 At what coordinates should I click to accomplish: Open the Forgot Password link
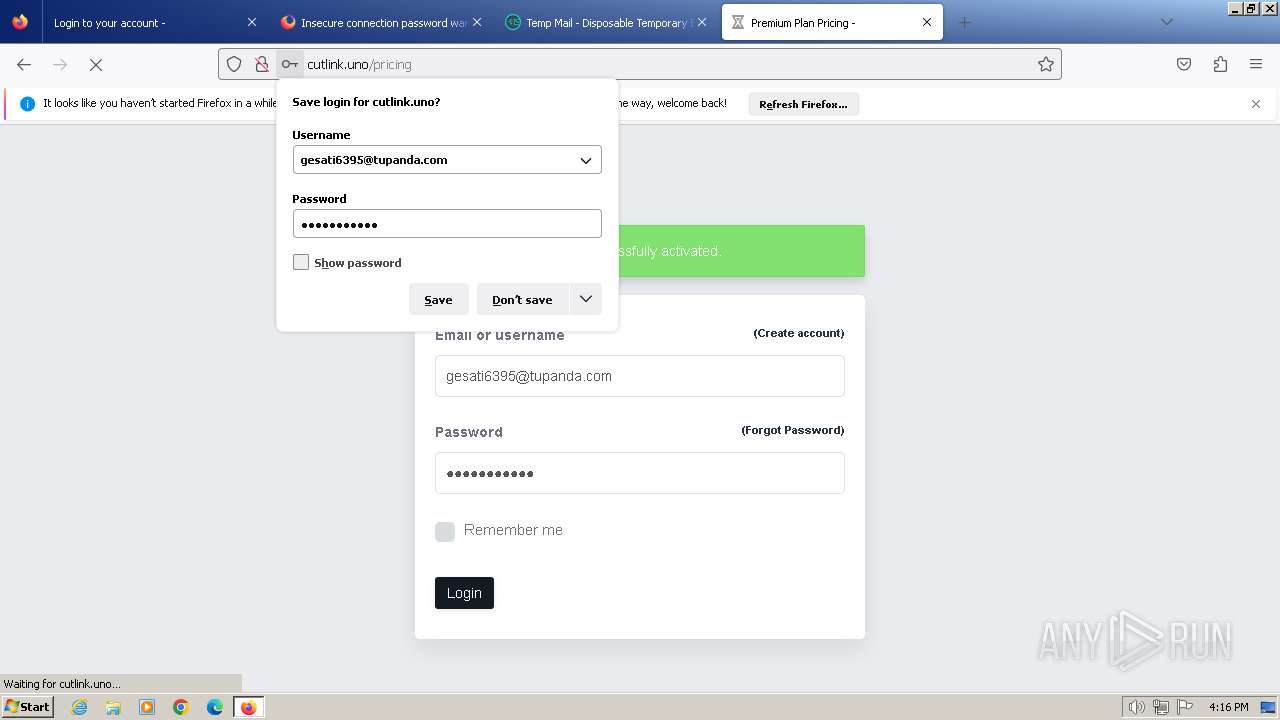pos(793,430)
